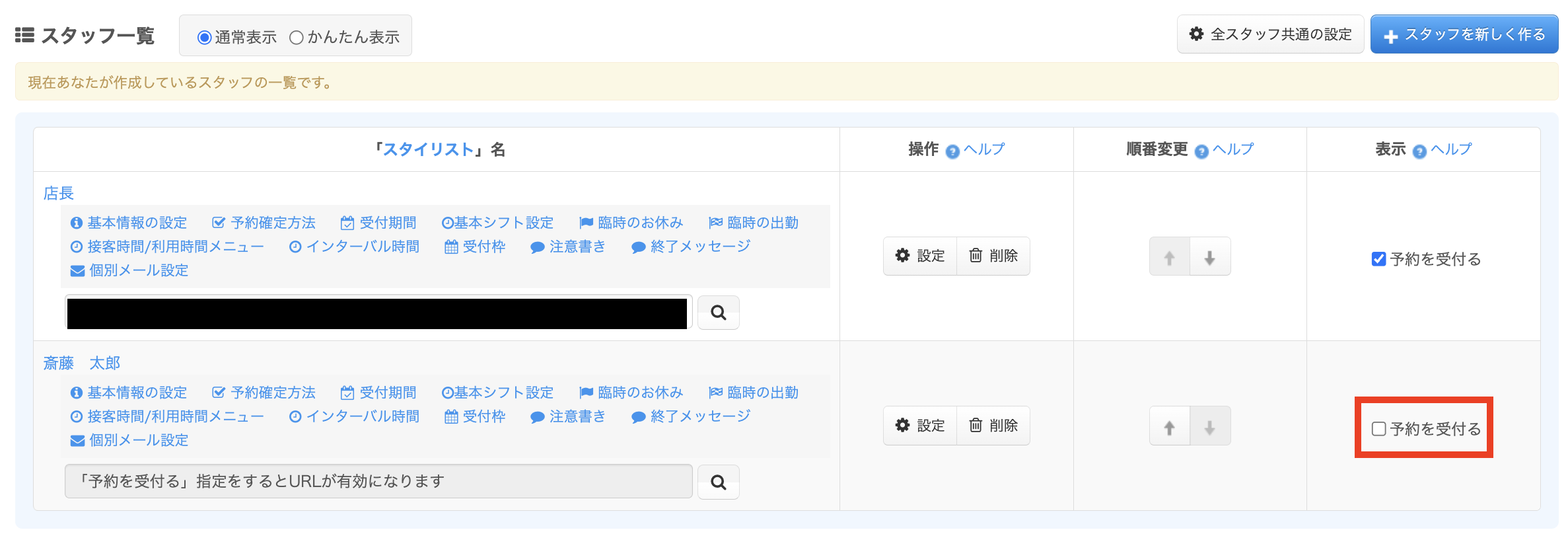1568x534 pixels.
Task: Enable 予約を受付る for 斎藤 太郎
Action: click(x=1378, y=429)
